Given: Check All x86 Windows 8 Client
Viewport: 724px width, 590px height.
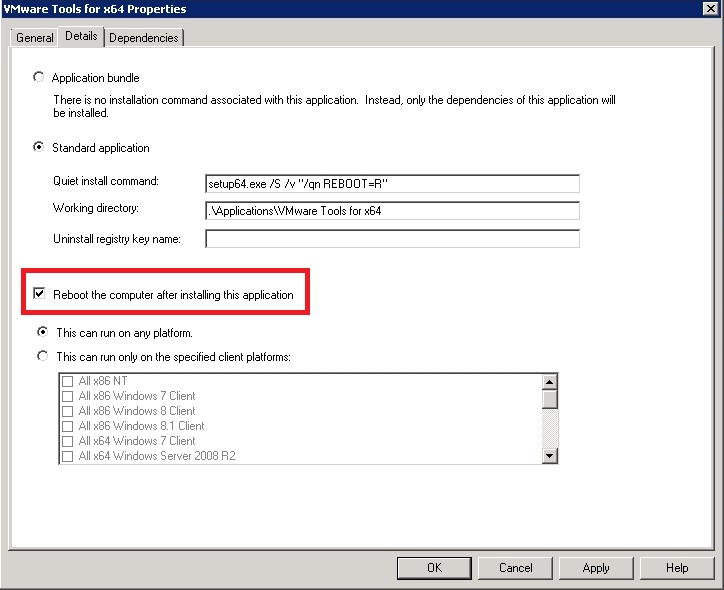Looking at the screenshot, I should tap(67, 411).
